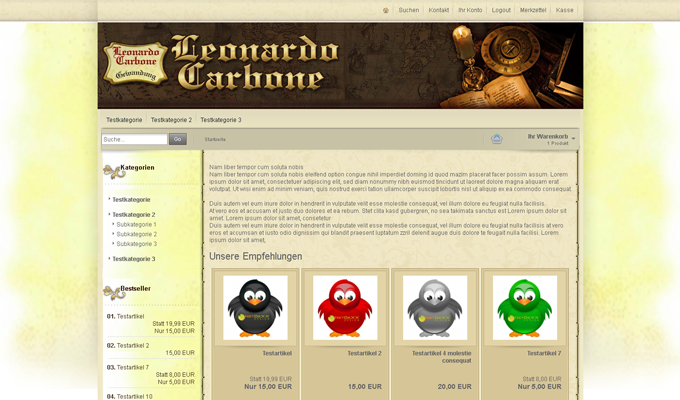The height and width of the screenshot is (400, 680).
Task: Open Suchen in the top menu
Action: point(409,10)
